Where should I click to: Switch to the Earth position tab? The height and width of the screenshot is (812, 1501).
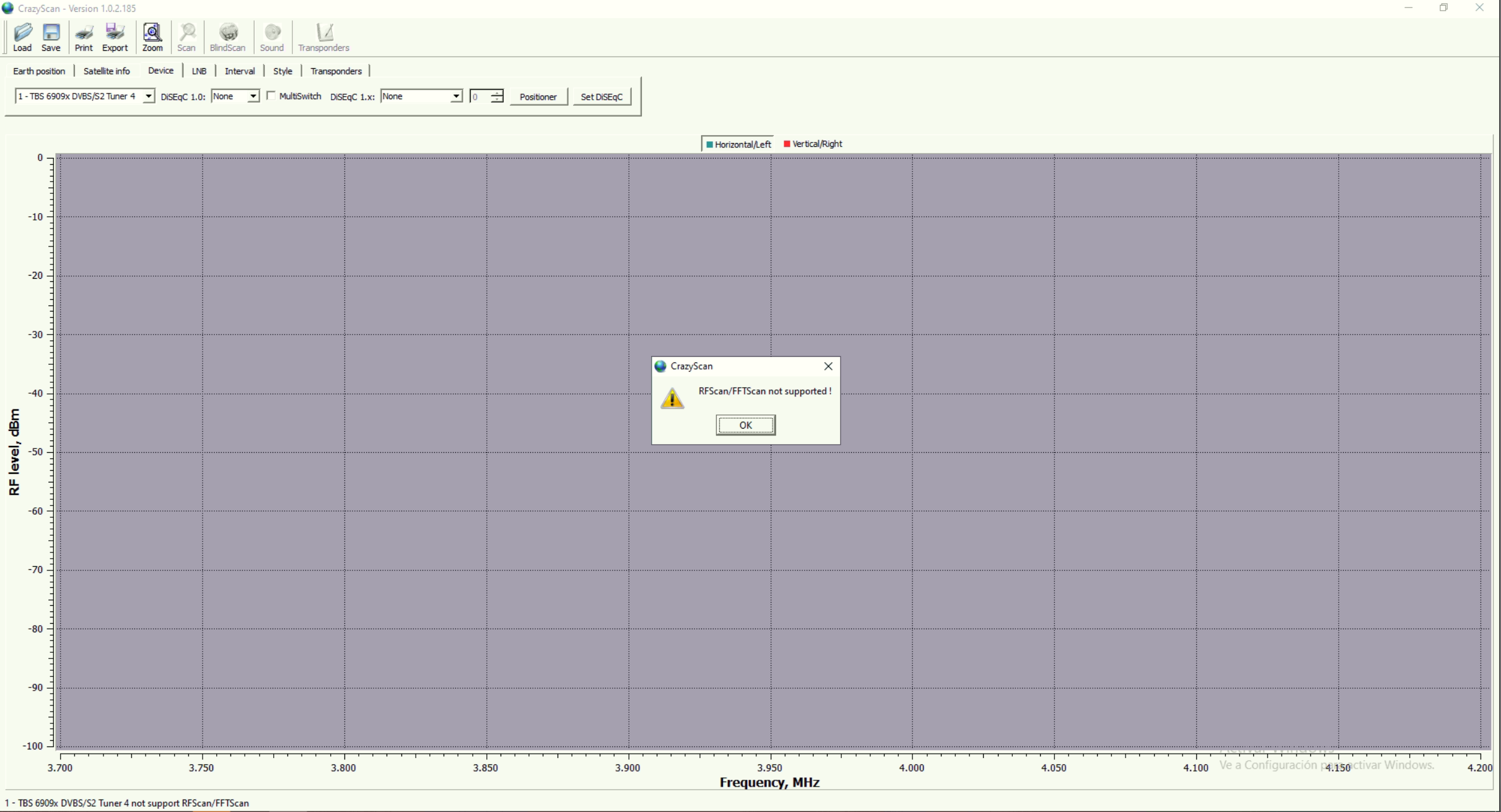pos(39,71)
